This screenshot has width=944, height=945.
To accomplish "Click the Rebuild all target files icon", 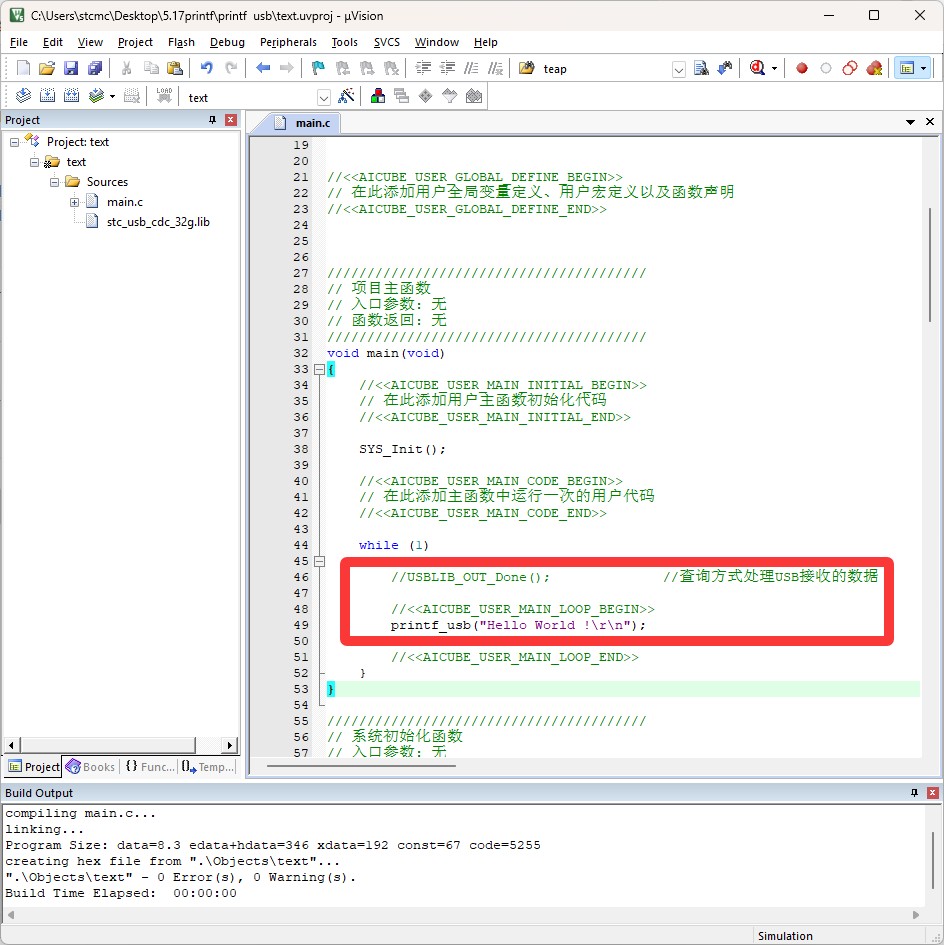I will click(71, 96).
